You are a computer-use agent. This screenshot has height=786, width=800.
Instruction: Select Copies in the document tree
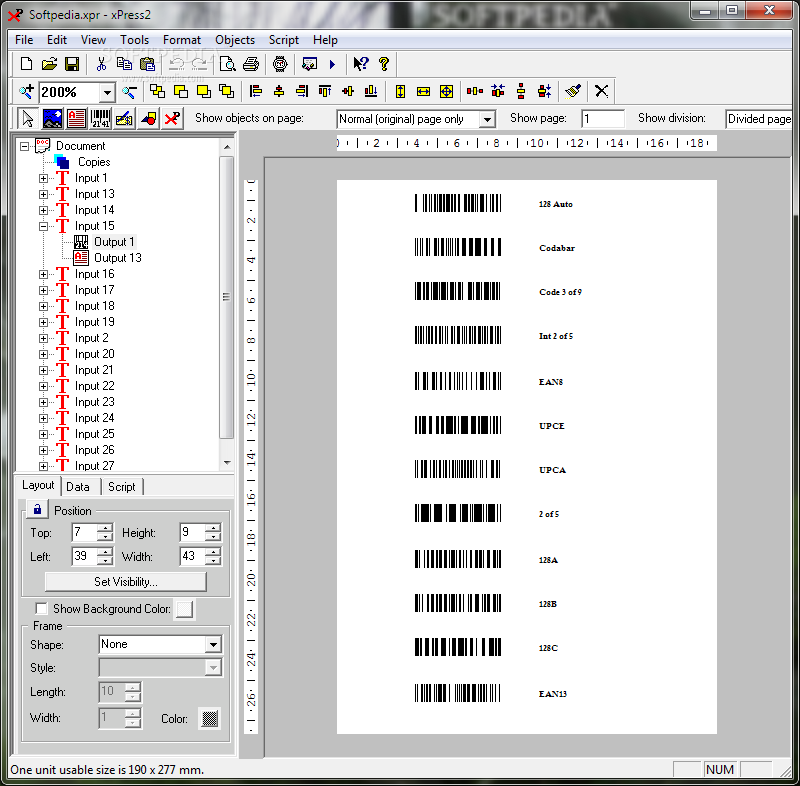pos(94,162)
